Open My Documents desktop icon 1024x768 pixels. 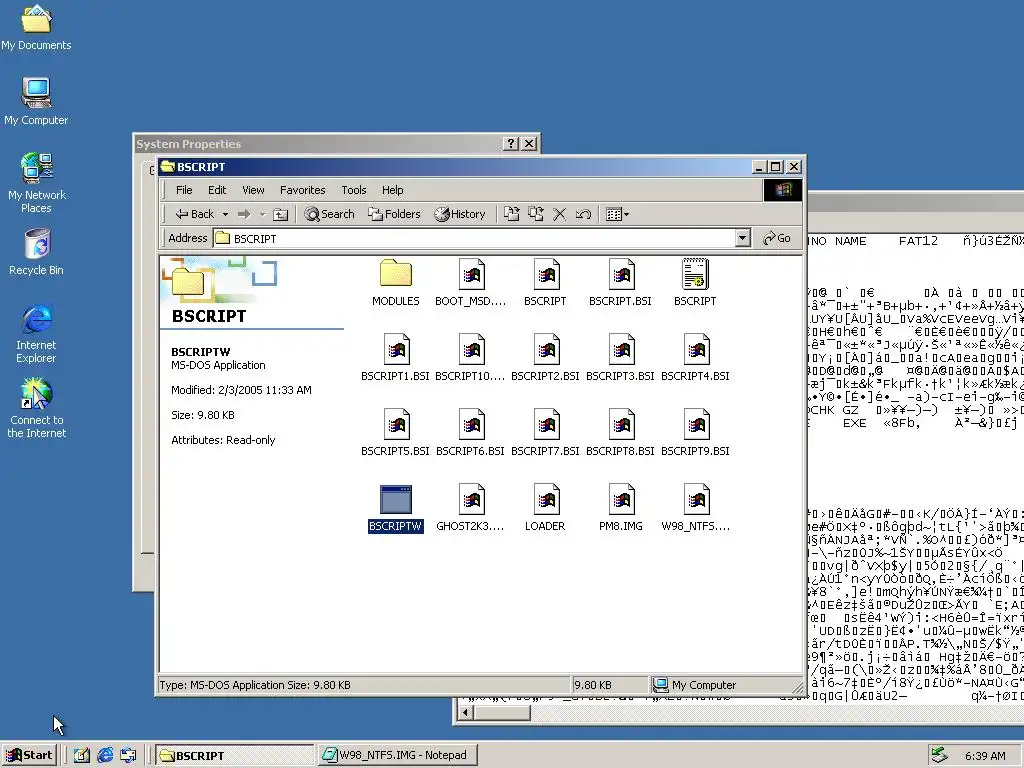(x=36, y=29)
